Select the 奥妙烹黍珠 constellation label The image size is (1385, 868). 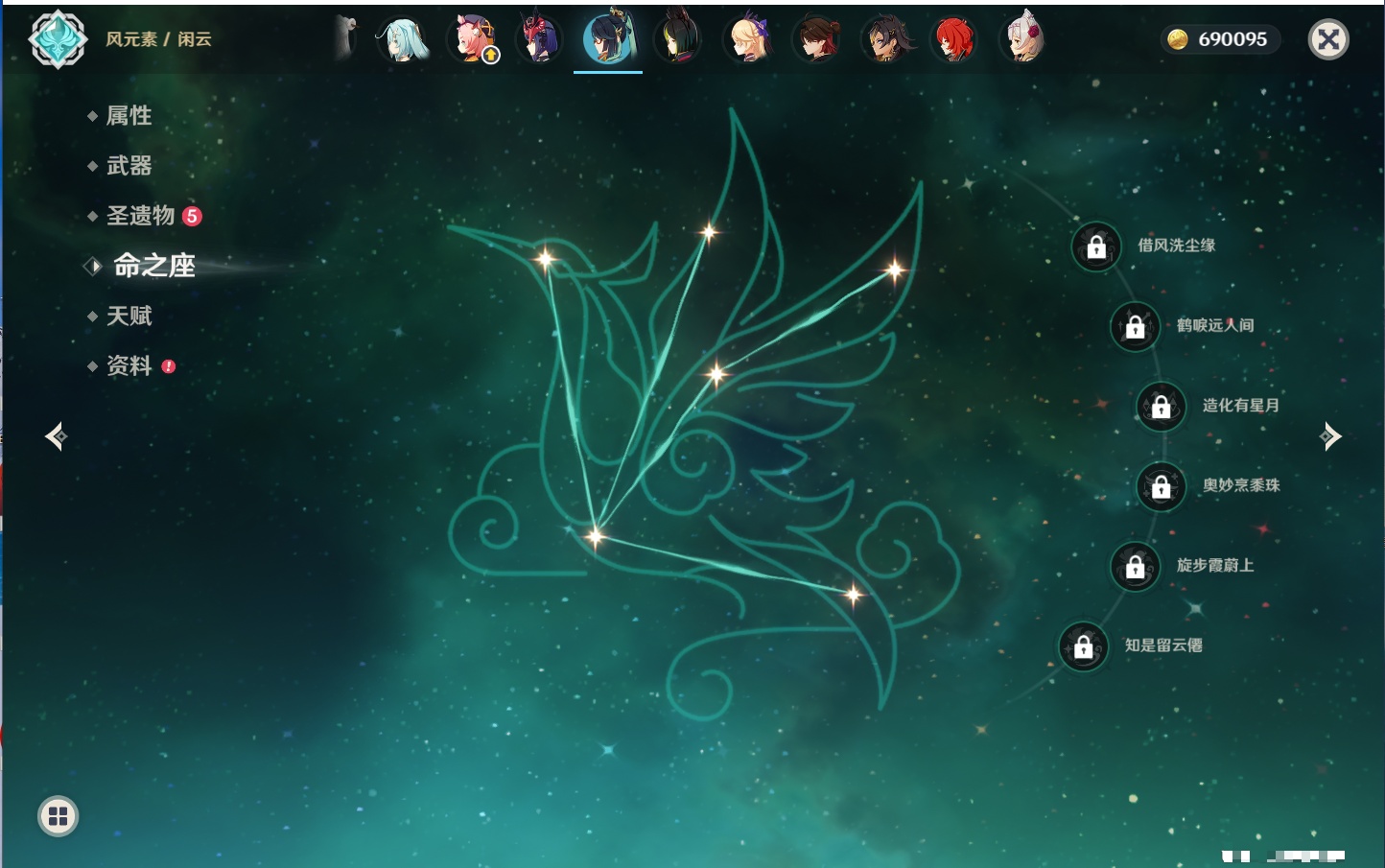tap(1241, 485)
